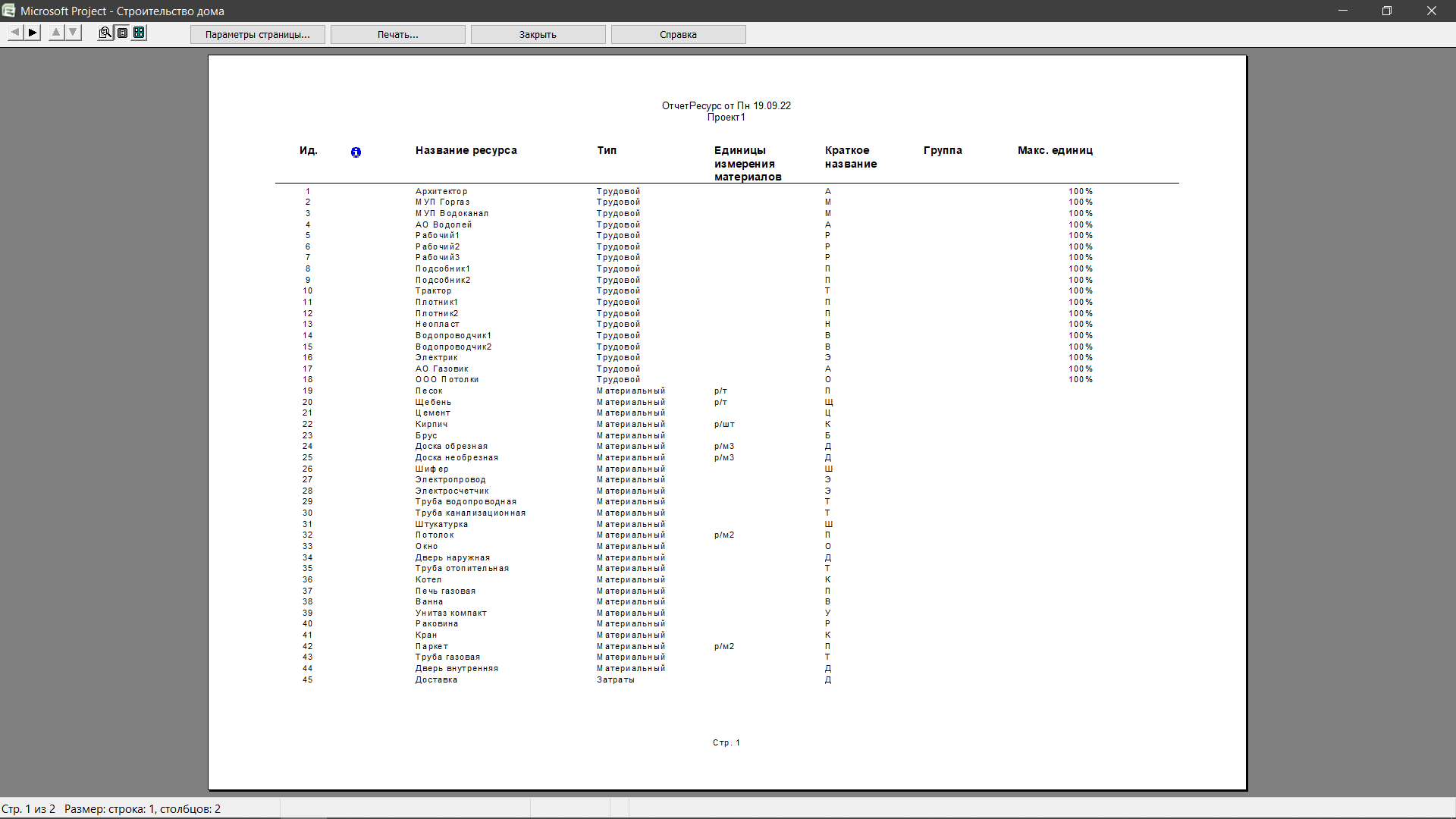Viewport: 1456px width, 819px height.
Task: Click page footer Стр. 1
Action: pos(726,743)
